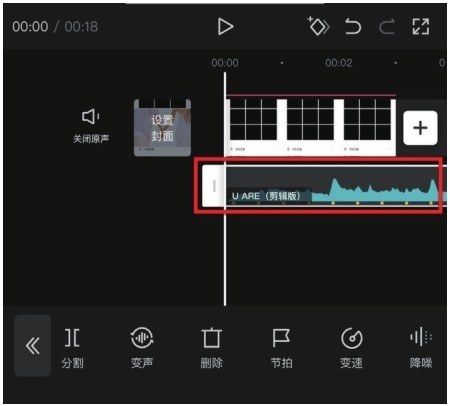Select the 分割 split tool
This screenshot has width=450, height=406.
72,348
